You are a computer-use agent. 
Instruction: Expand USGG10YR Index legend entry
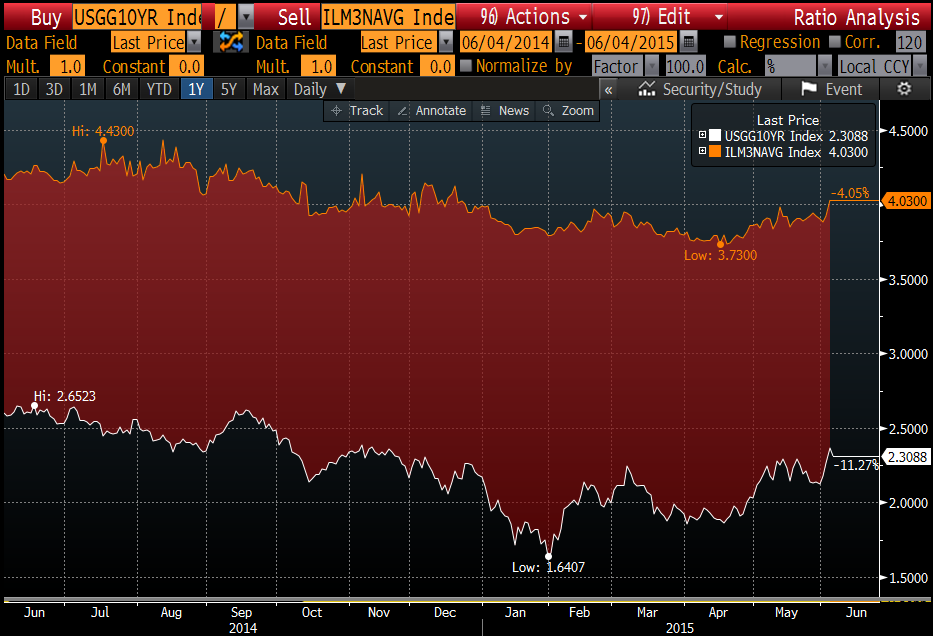coord(703,136)
